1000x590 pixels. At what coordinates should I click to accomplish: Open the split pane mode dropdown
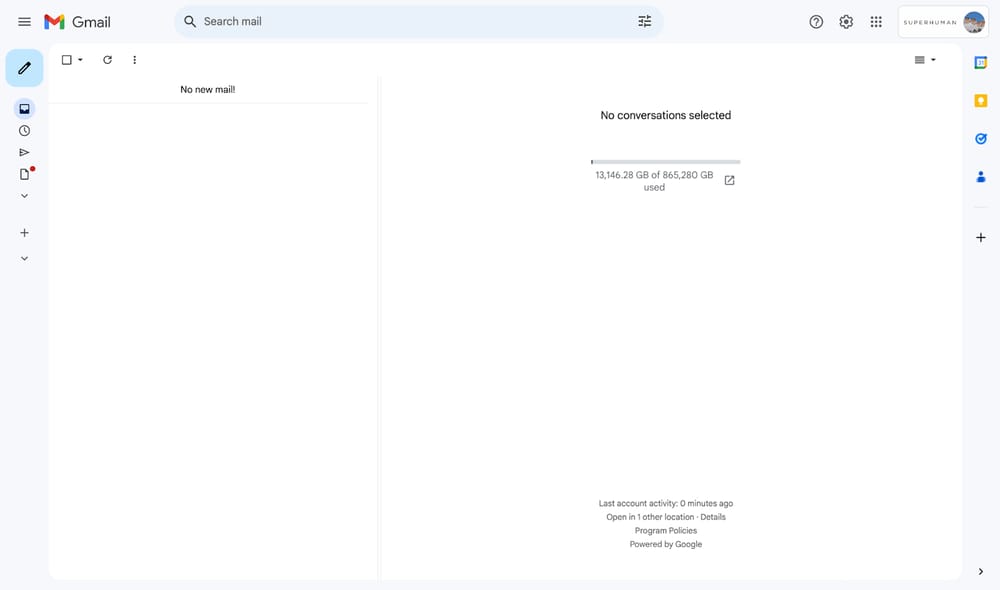[923, 59]
